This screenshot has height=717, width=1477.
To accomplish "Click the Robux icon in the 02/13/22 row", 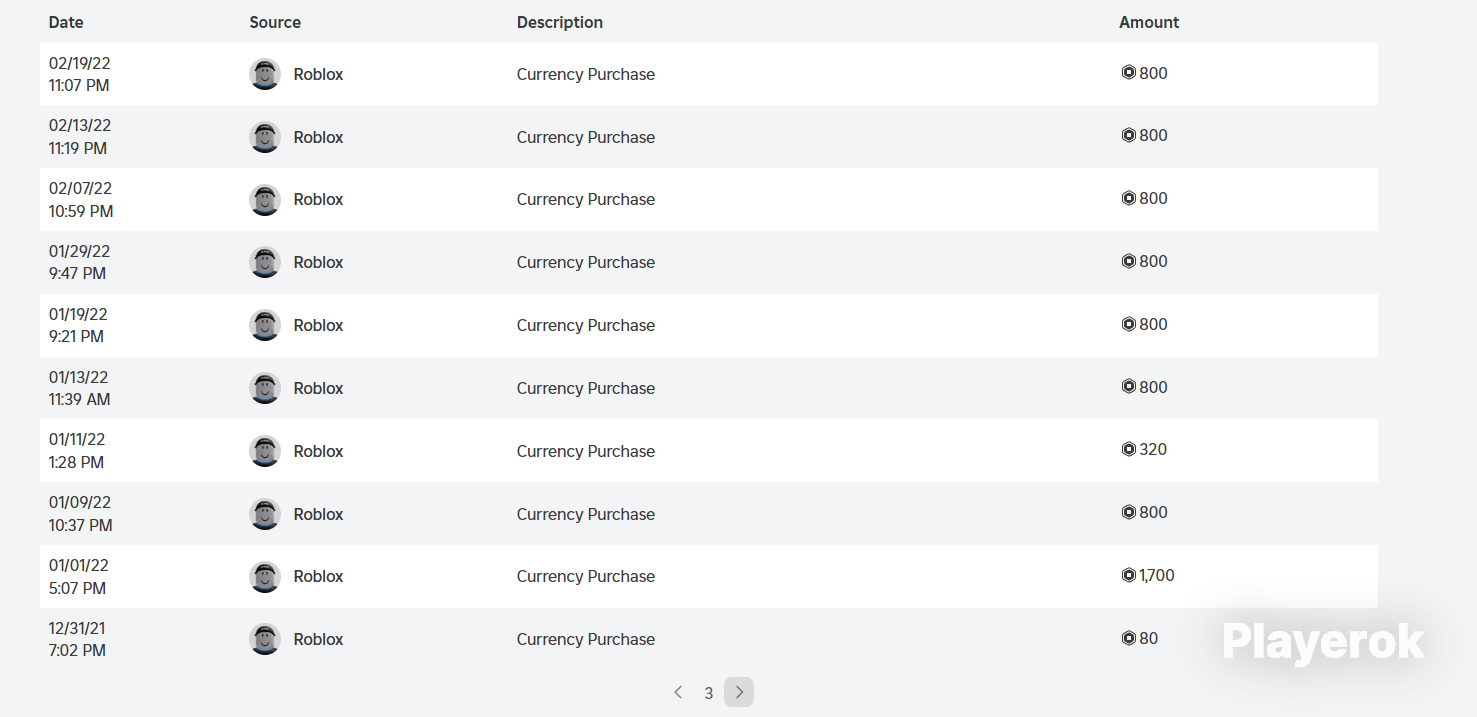I will click(1129, 135).
